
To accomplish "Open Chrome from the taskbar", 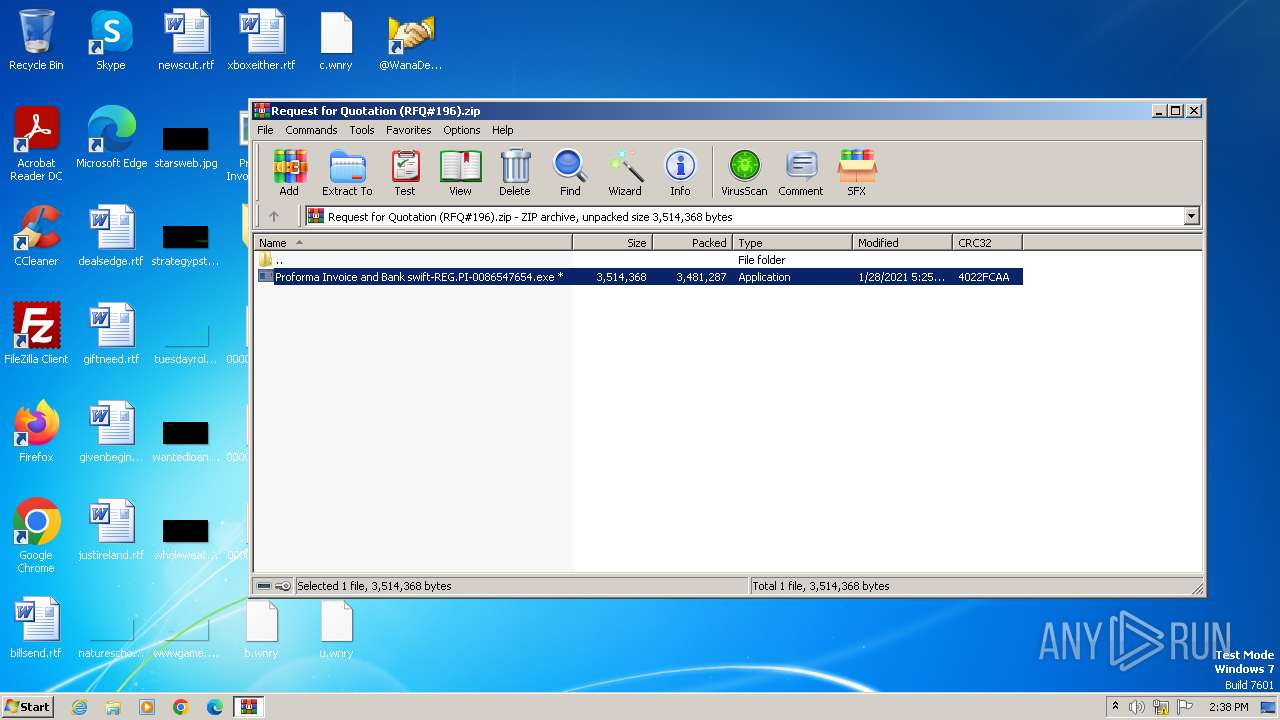I will click(181, 707).
